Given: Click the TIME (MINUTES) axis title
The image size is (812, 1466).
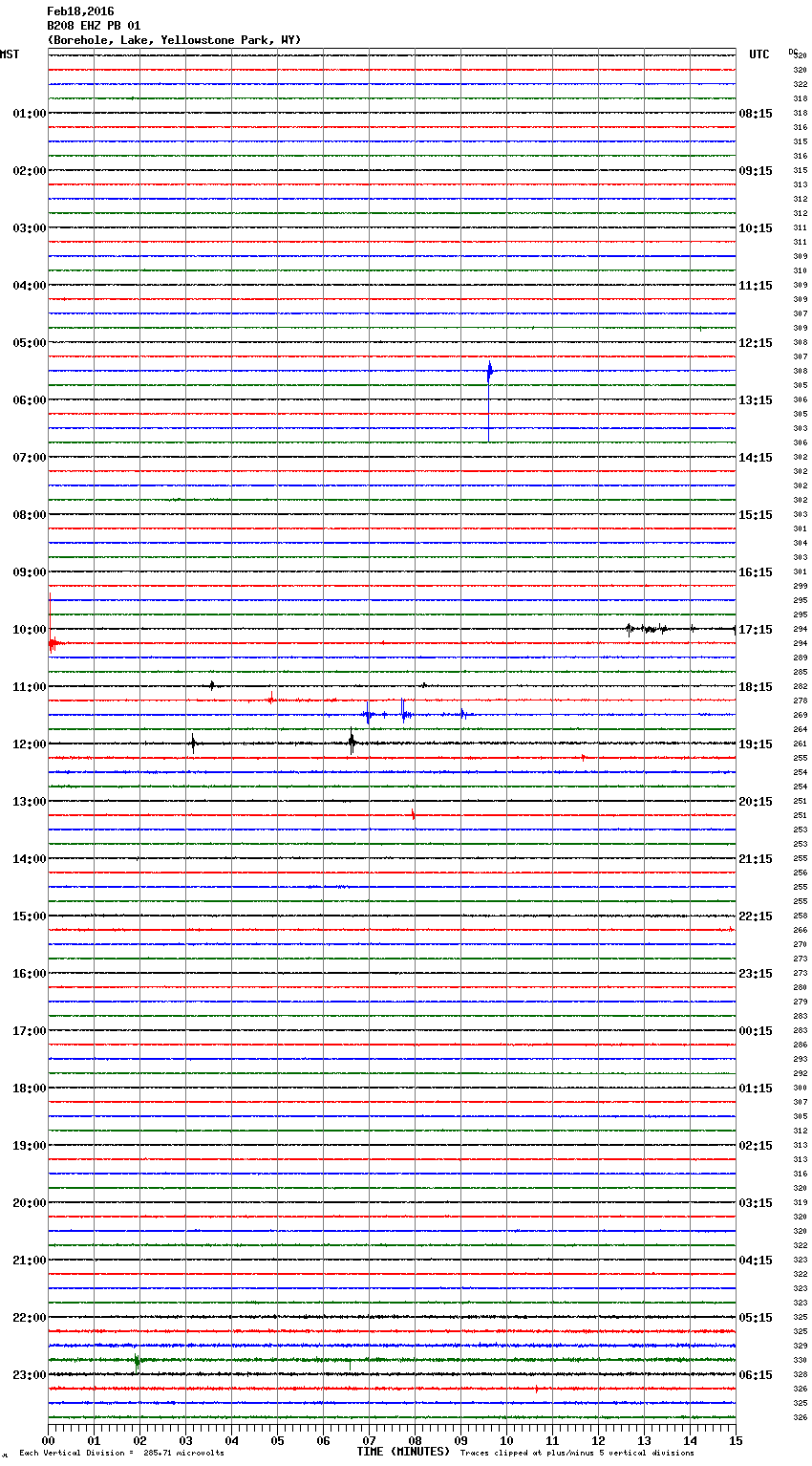Looking at the screenshot, I should (x=403, y=1452).
